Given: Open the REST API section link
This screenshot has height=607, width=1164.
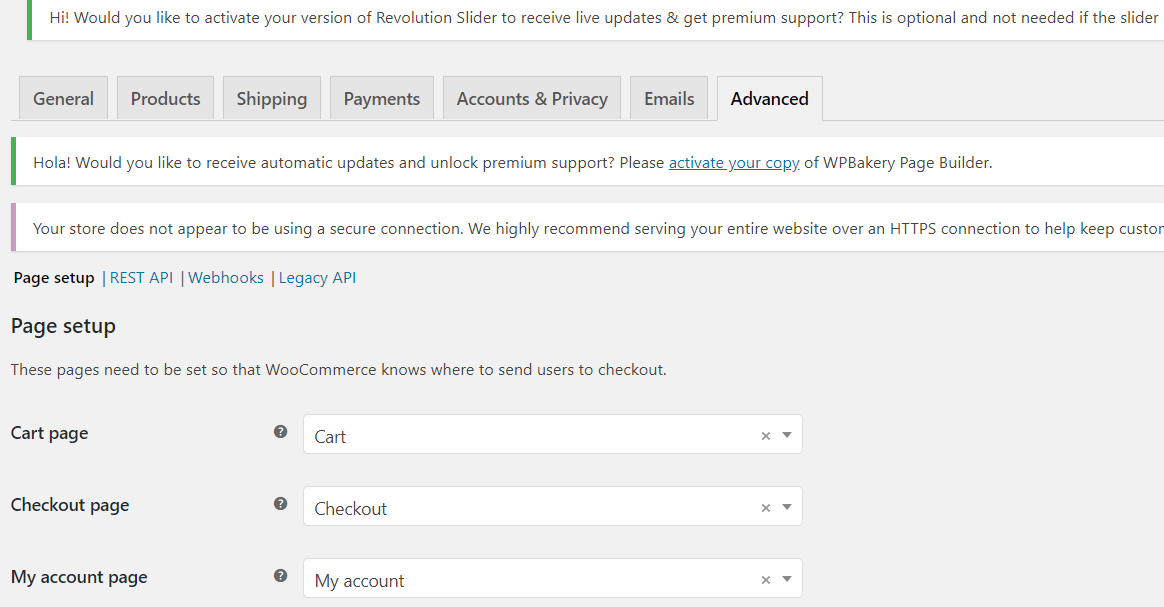Looking at the screenshot, I should [x=141, y=278].
